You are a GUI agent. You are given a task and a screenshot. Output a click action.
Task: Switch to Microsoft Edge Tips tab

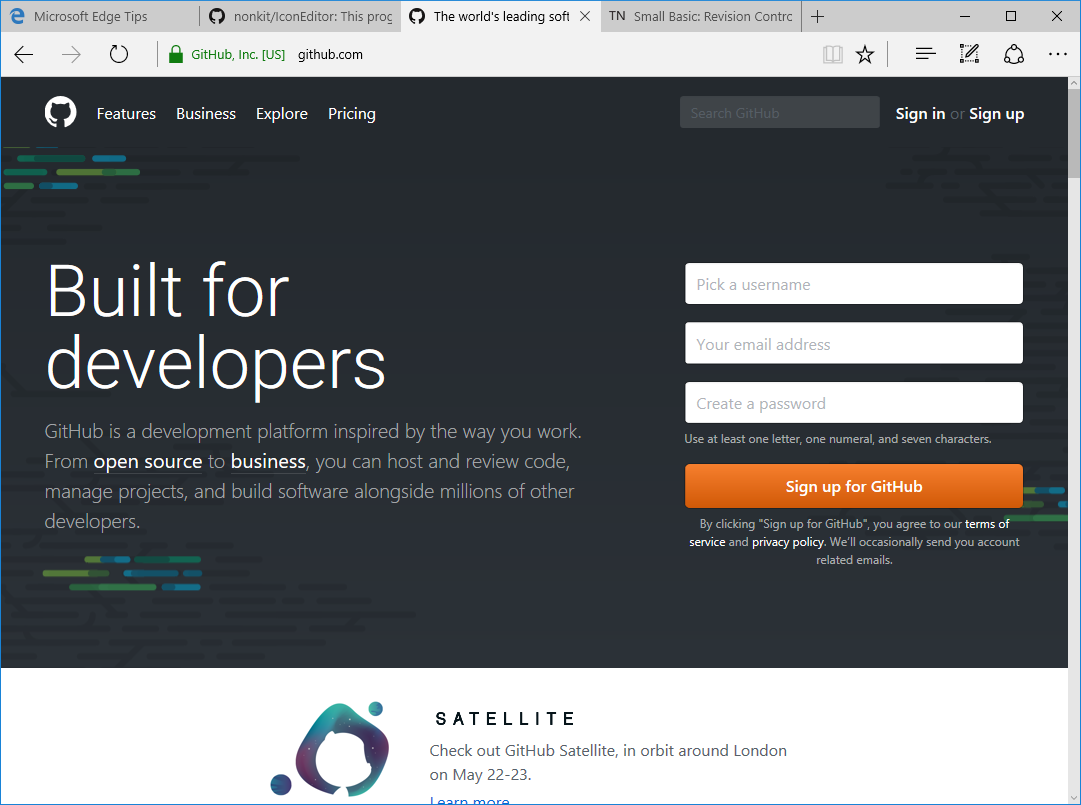click(x=100, y=17)
